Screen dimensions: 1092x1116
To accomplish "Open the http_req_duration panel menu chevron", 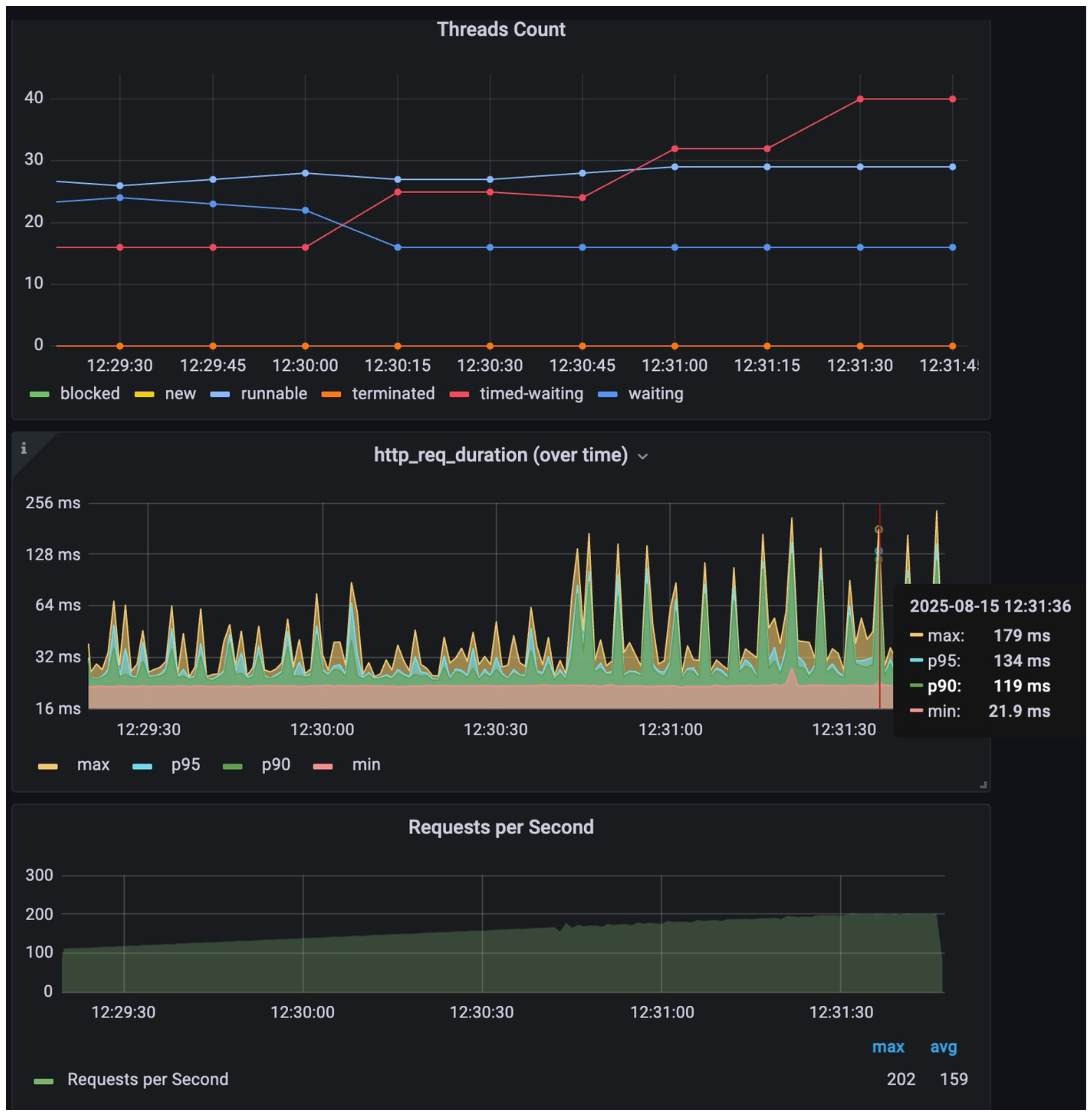I will point(643,457).
